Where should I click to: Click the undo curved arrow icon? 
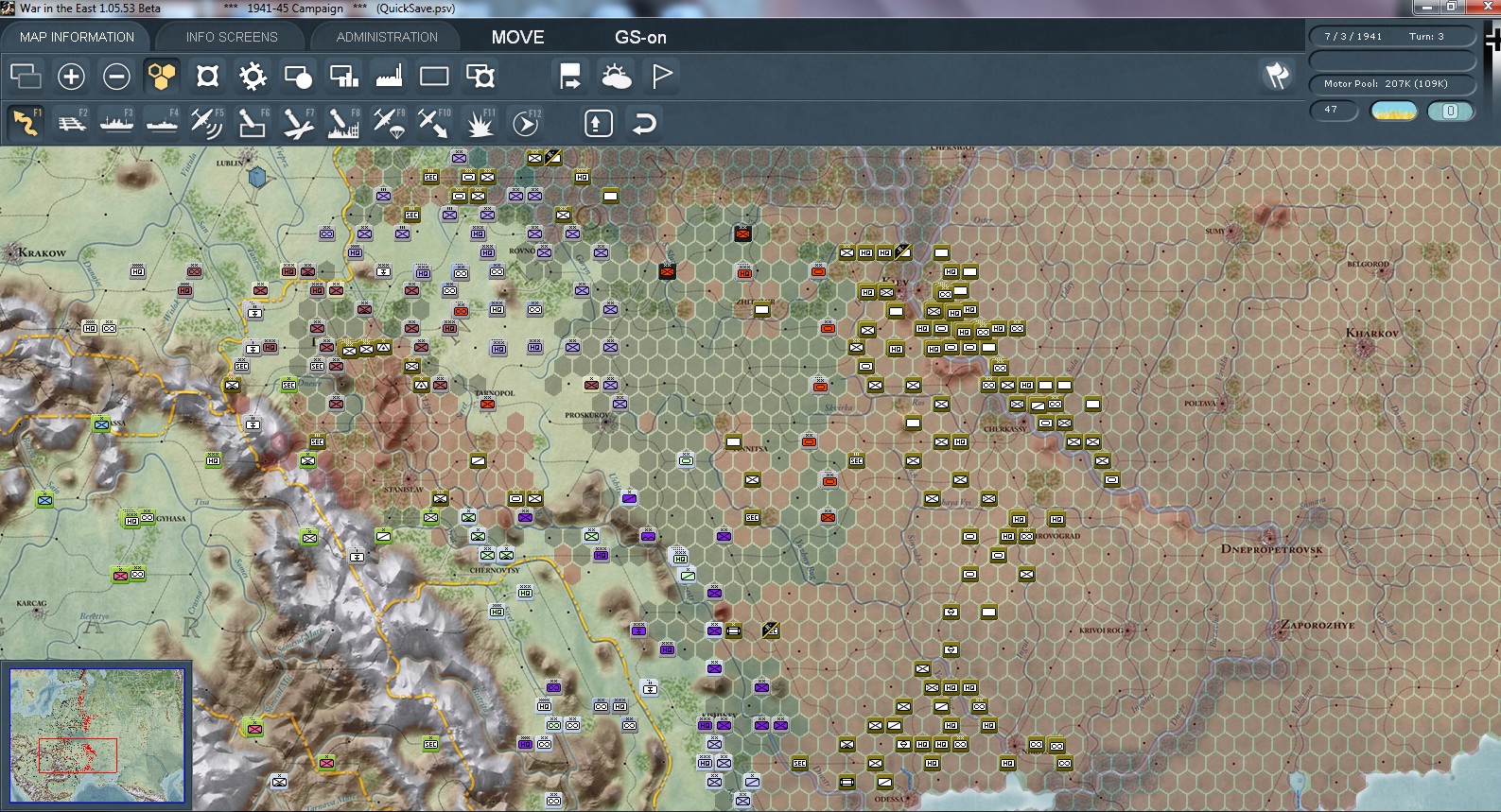(644, 123)
